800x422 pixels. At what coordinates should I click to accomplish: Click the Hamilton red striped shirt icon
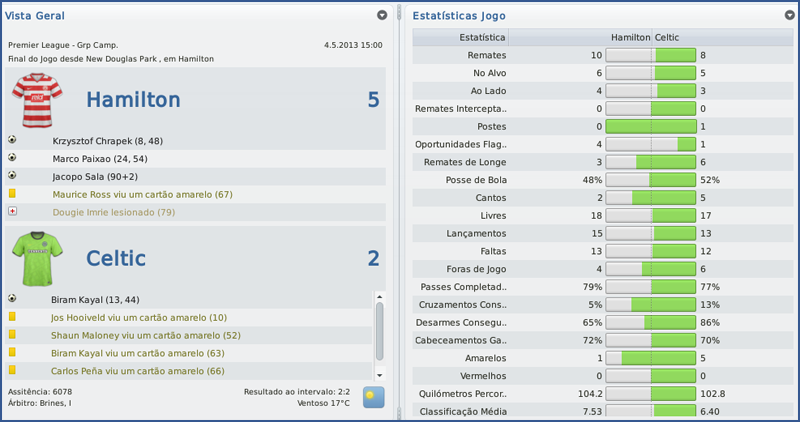(37, 100)
